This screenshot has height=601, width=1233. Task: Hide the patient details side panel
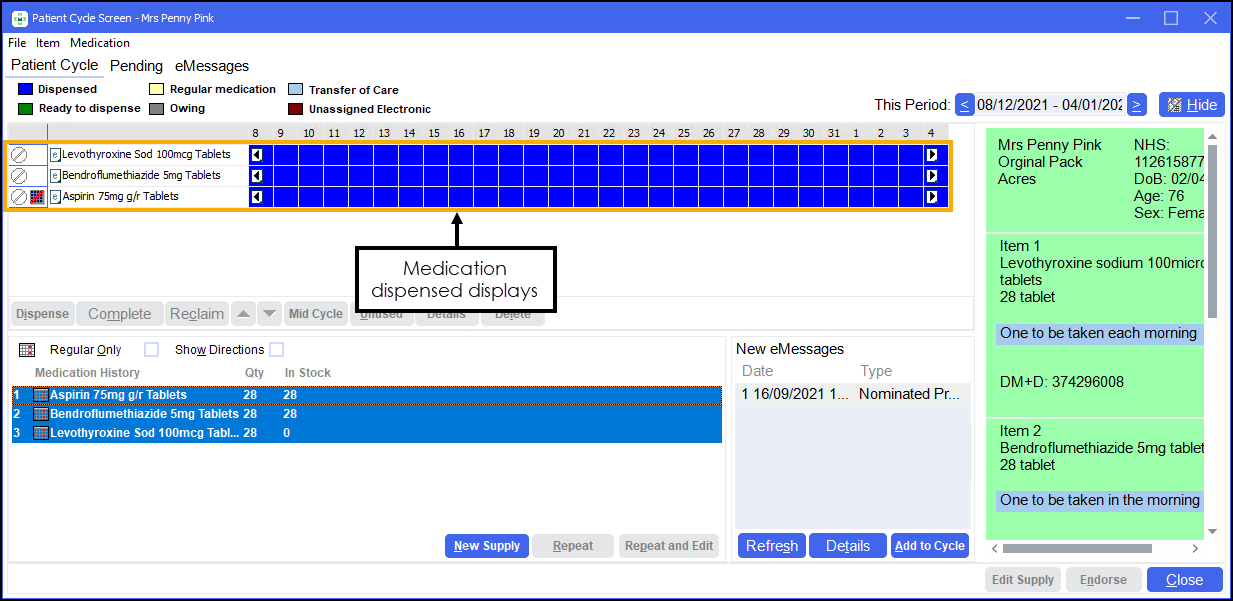coord(1191,105)
